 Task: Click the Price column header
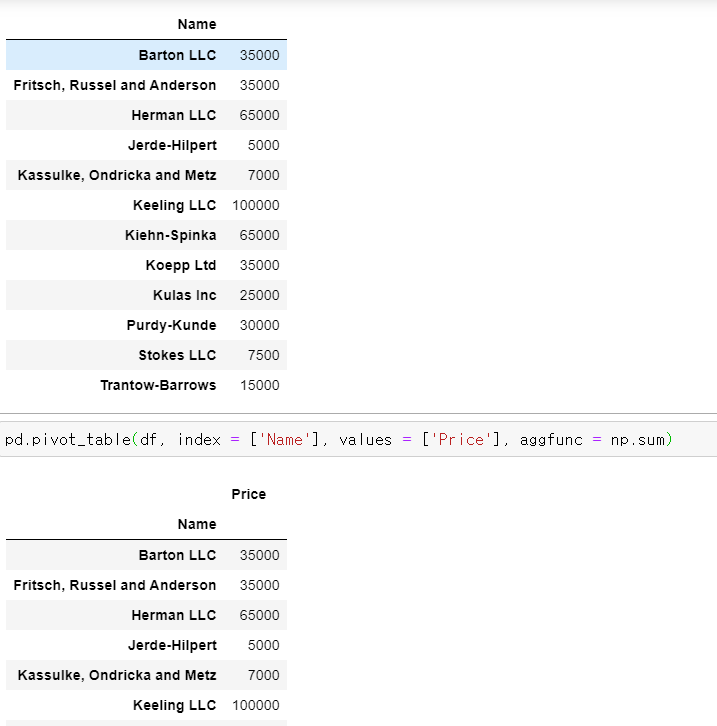pos(249,494)
